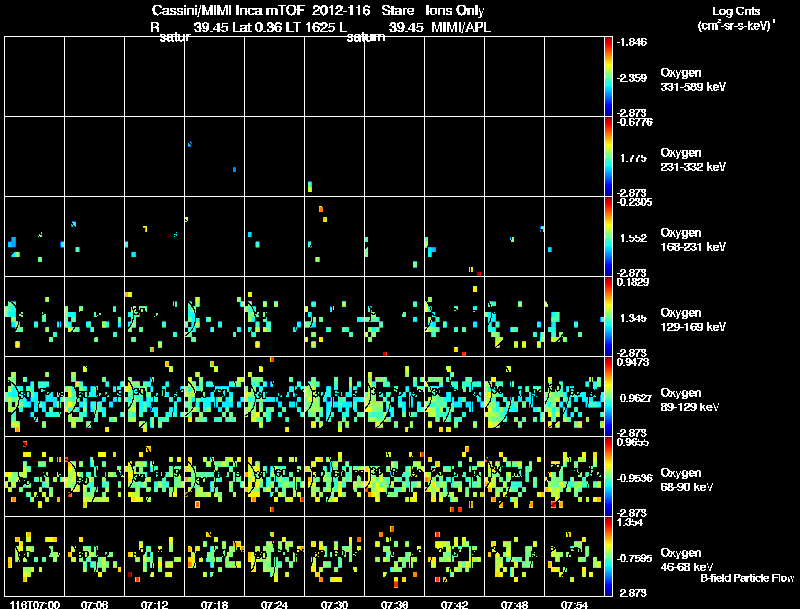Click the color scale bar for 168-231 keV
Screen dimensions: 800x609
point(608,237)
